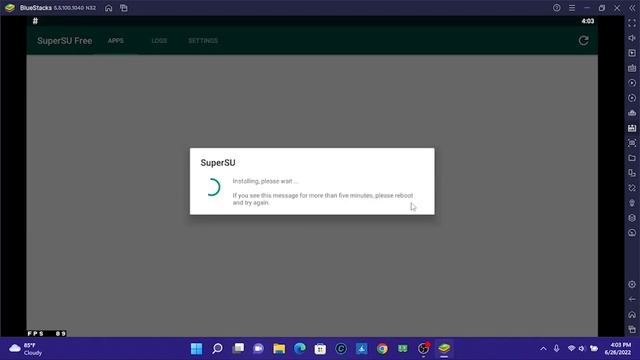The height and width of the screenshot is (360, 640).
Task: Click the 'SuperSU' dialog title
Action: click(218, 163)
